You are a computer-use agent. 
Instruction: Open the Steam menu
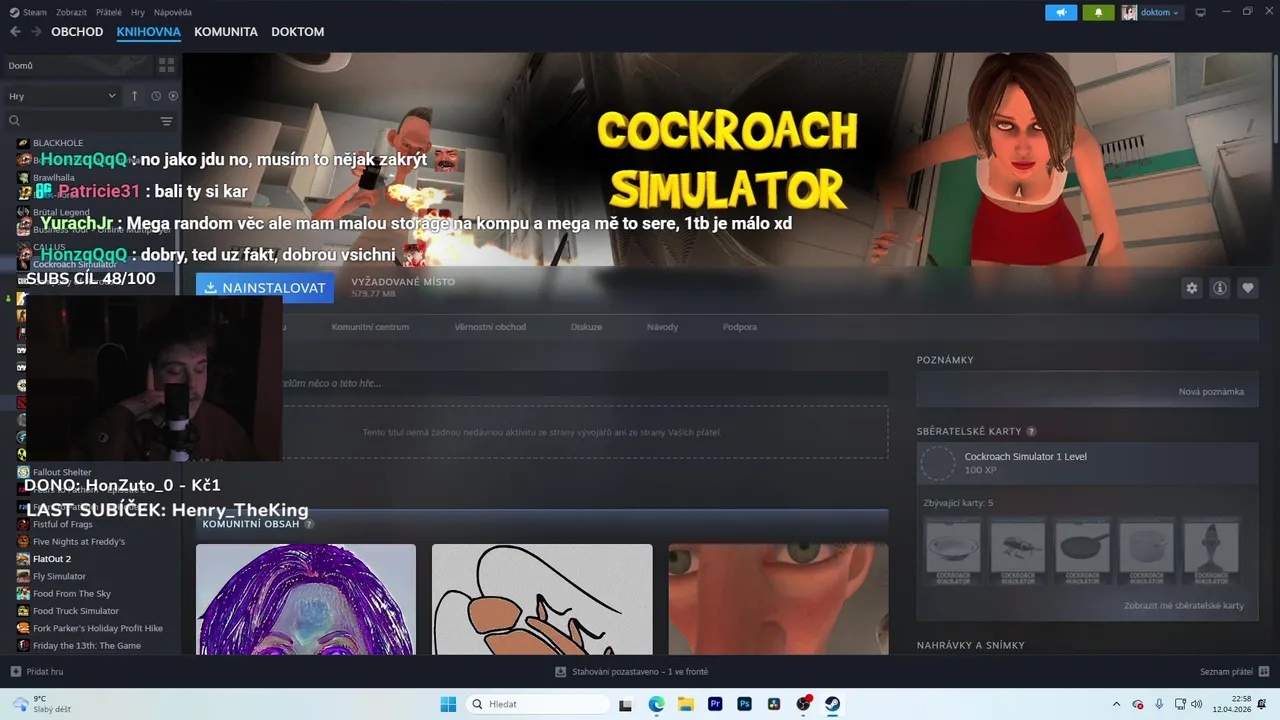(x=28, y=12)
